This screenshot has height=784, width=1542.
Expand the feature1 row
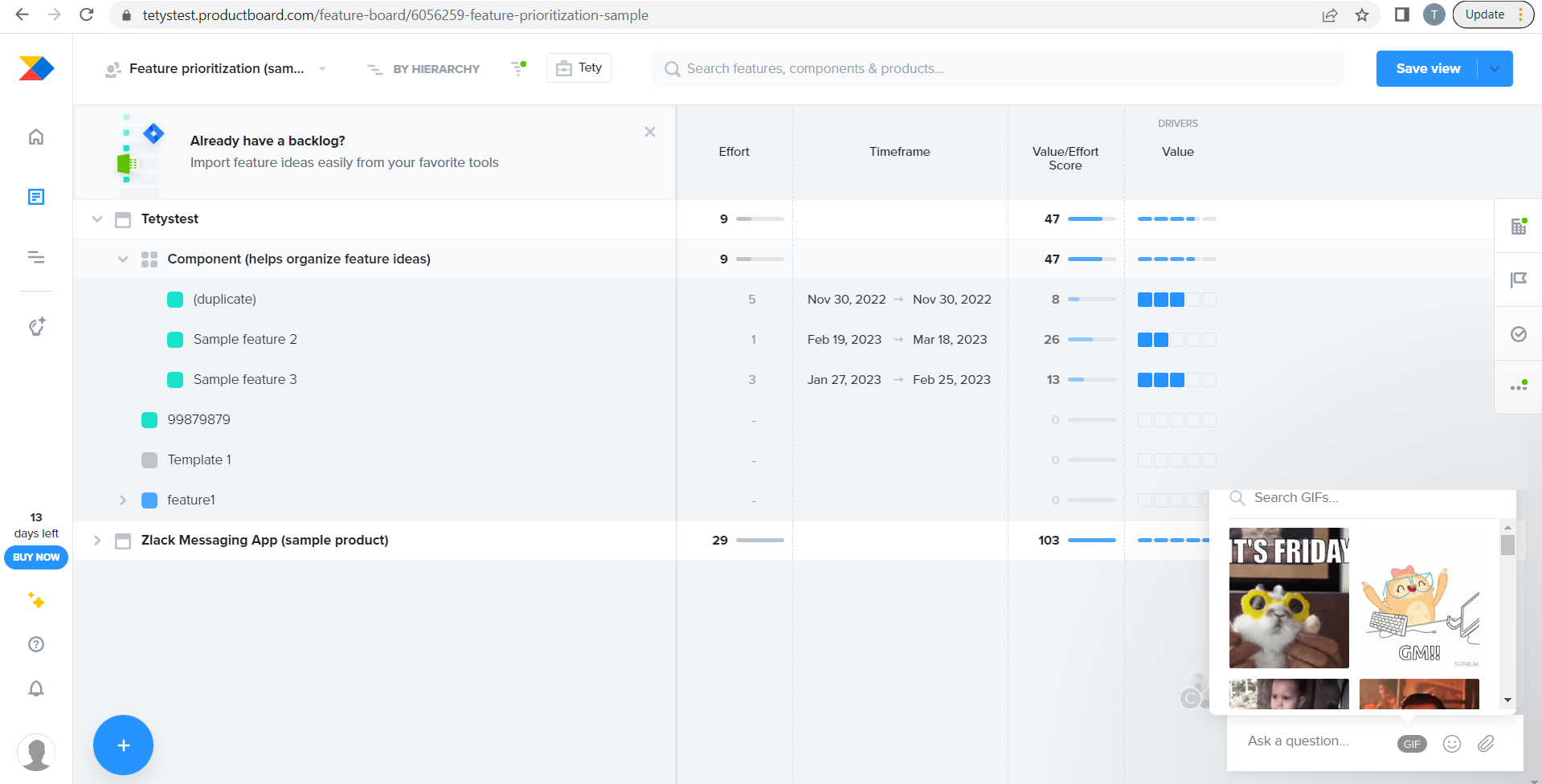coord(123,500)
